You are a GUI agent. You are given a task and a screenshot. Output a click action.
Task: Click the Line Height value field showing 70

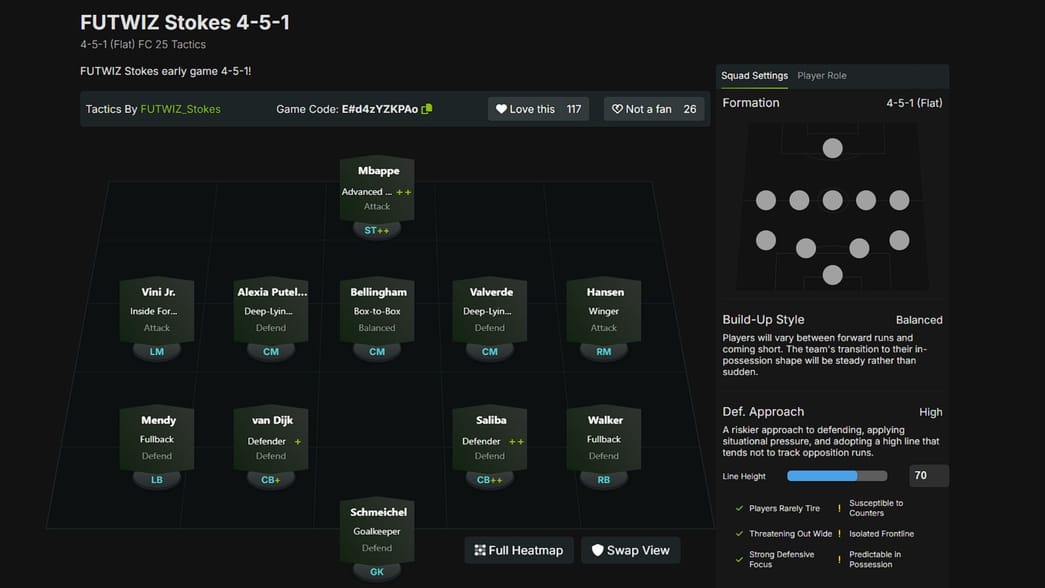point(928,475)
